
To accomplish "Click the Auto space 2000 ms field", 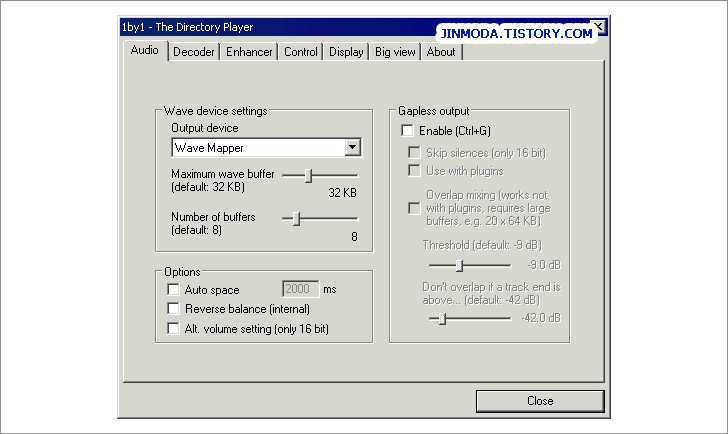I will click(300, 289).
